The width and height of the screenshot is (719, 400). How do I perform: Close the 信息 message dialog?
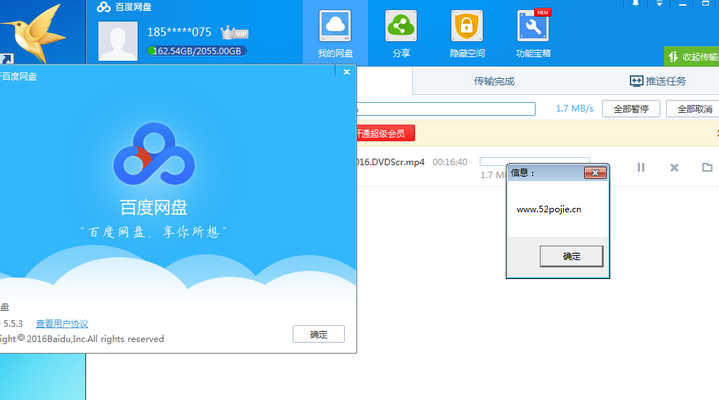click(595, 172)
